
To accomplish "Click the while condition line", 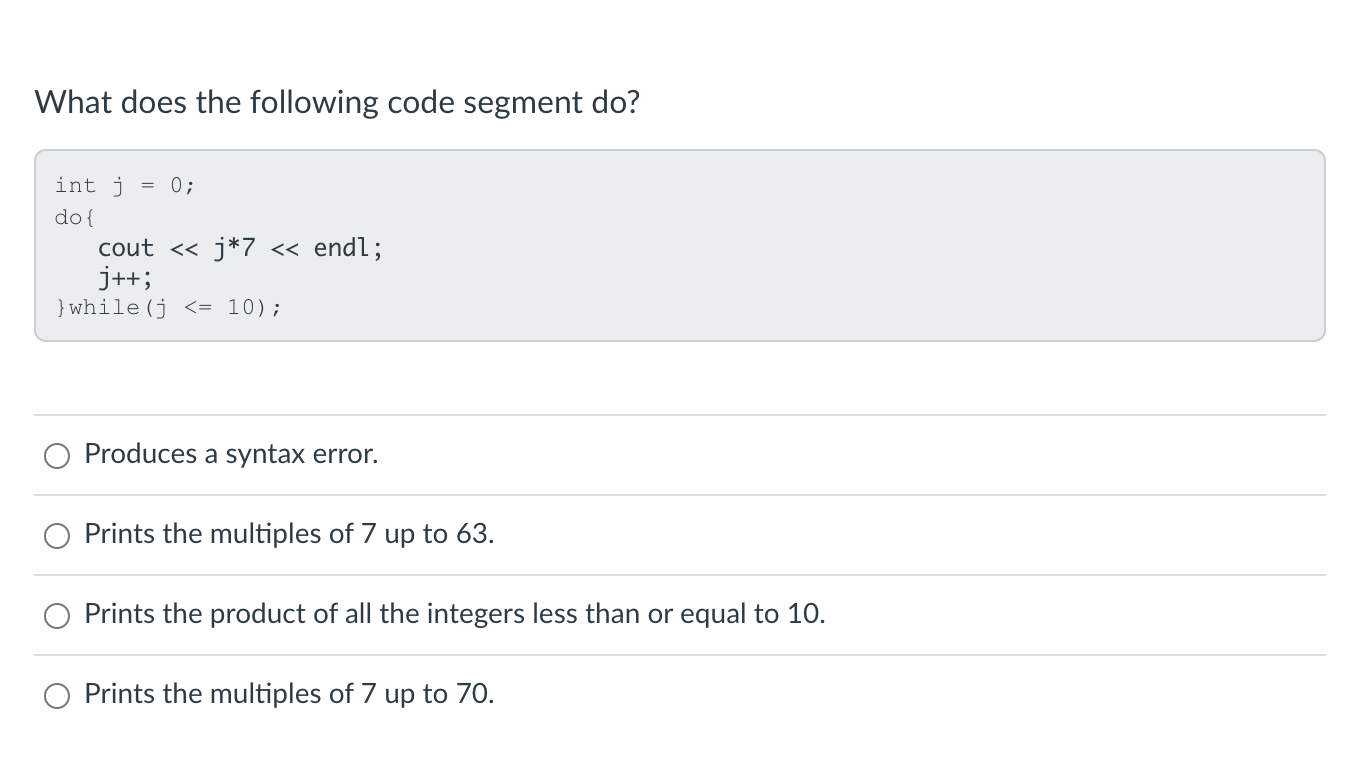I will (x=168, y=307).
